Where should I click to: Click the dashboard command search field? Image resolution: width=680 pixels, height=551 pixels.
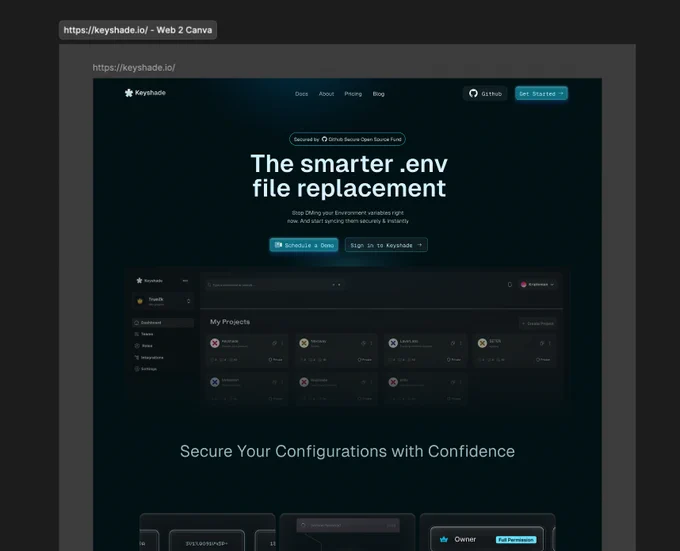(275, 285)
